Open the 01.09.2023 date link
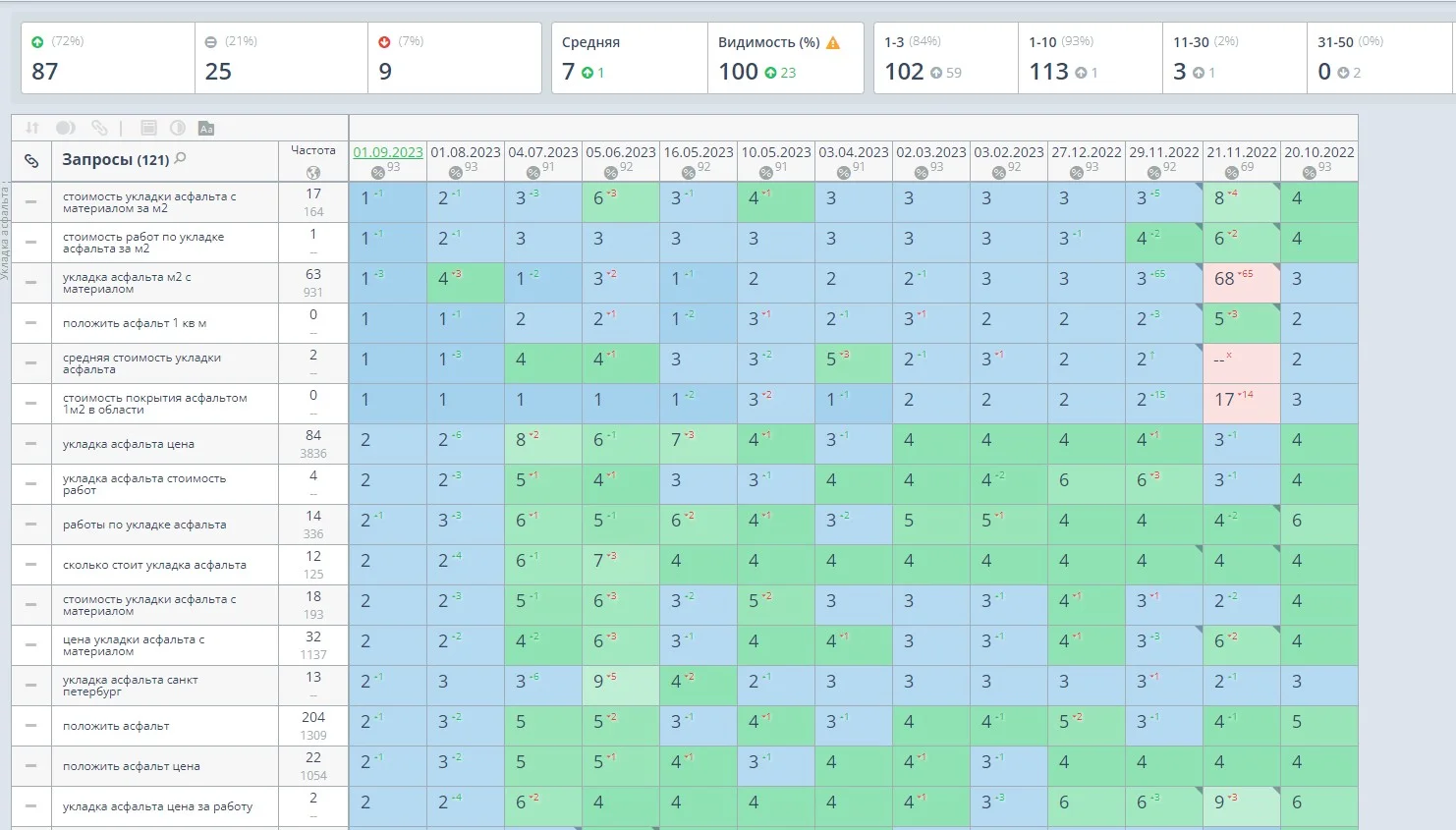This screenshot has width=1456, height=830. 387,152
